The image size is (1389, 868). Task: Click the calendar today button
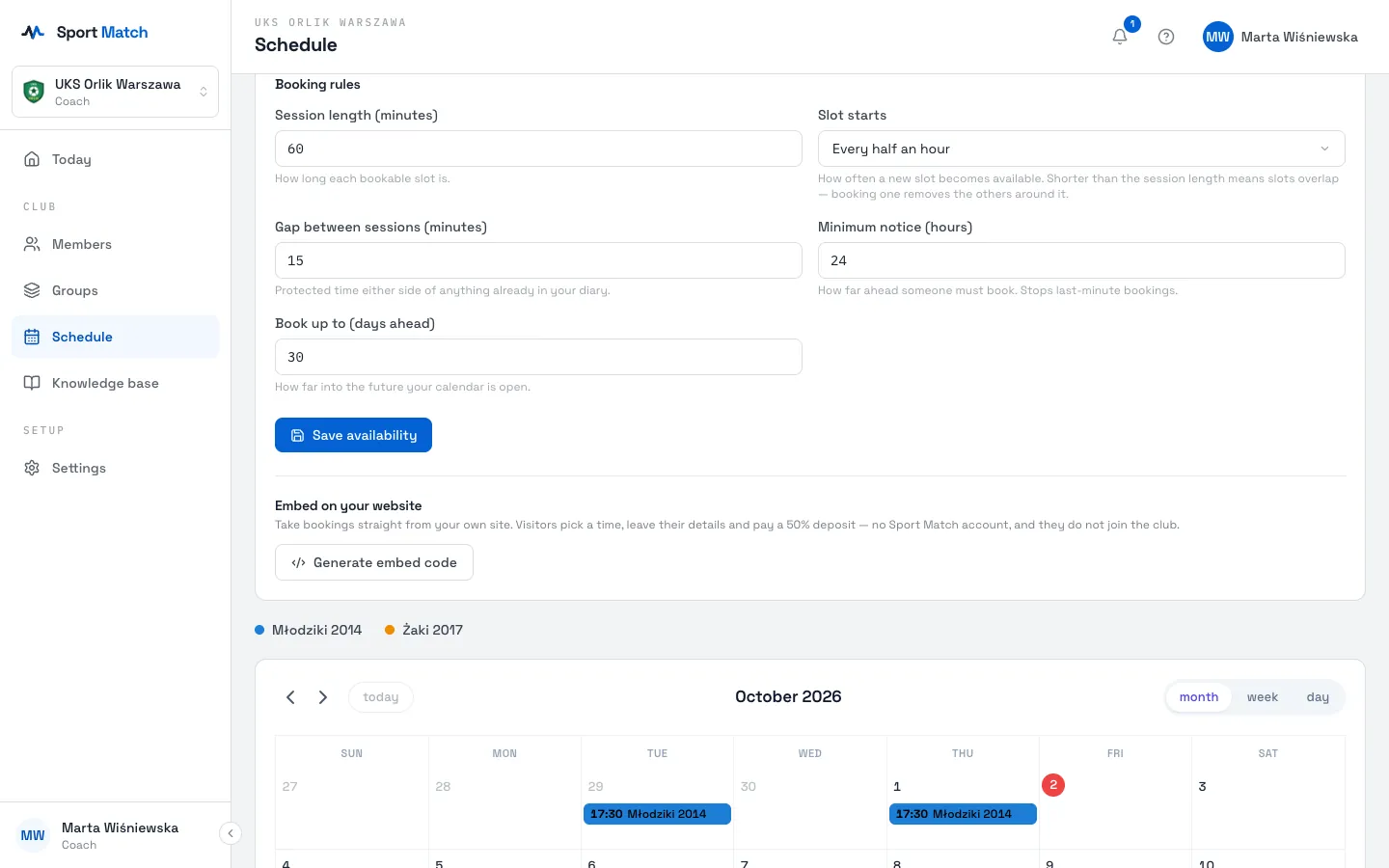pyautogui.click(x=381, y=697)
